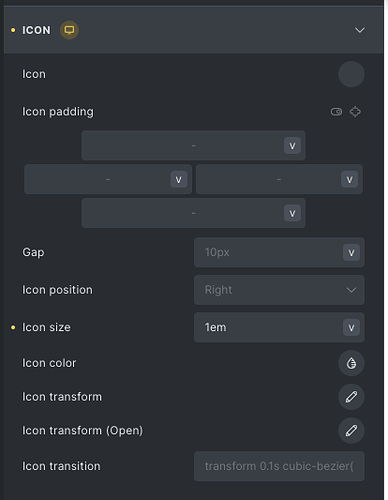Click the ICON section header title
This screenshot has width=388, height=500.
36,30
